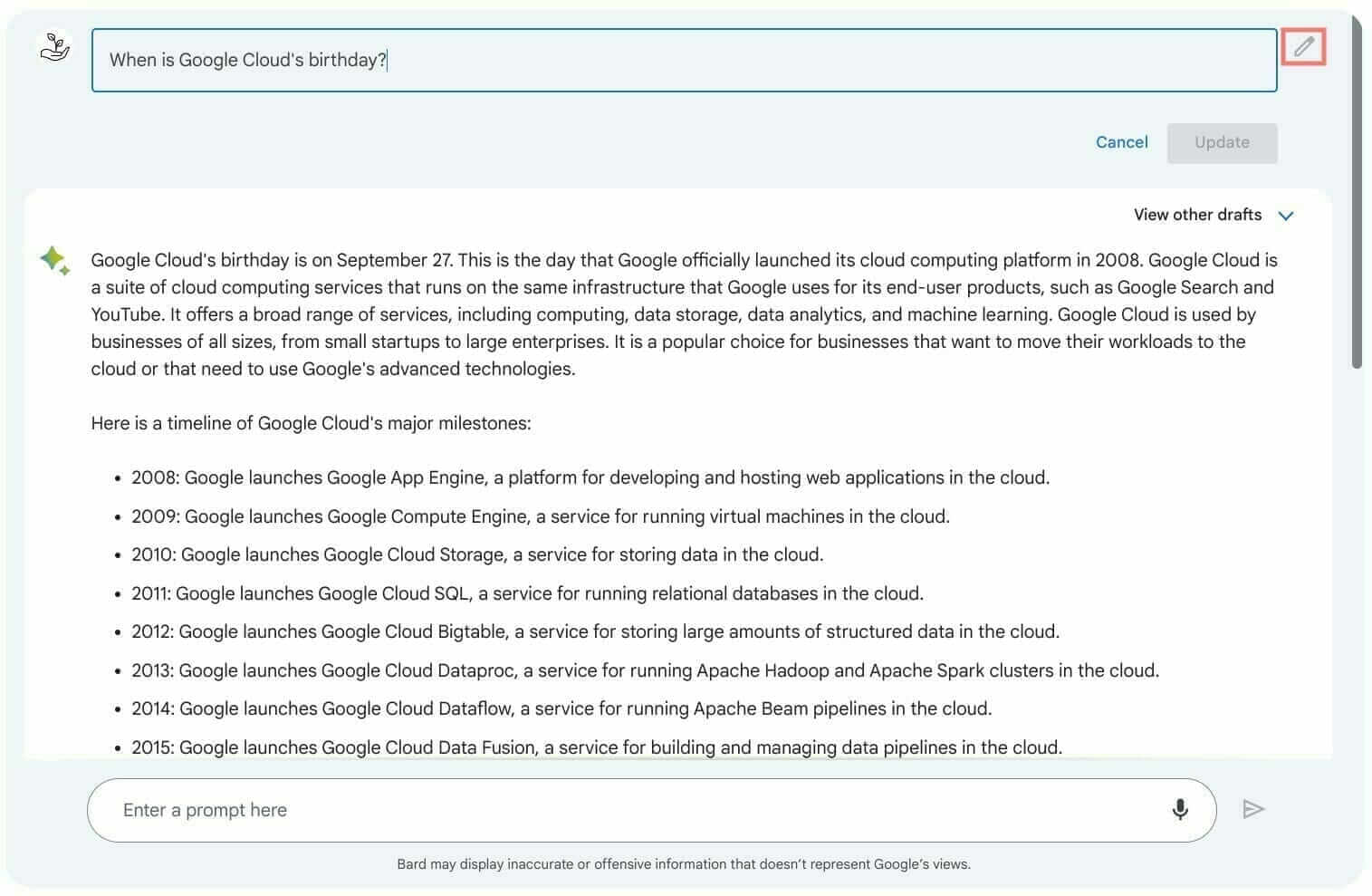Click the 2008 Google App Engine bullet
The image size is (1372, 896).
pyautogui.click(x=590, y=477)
